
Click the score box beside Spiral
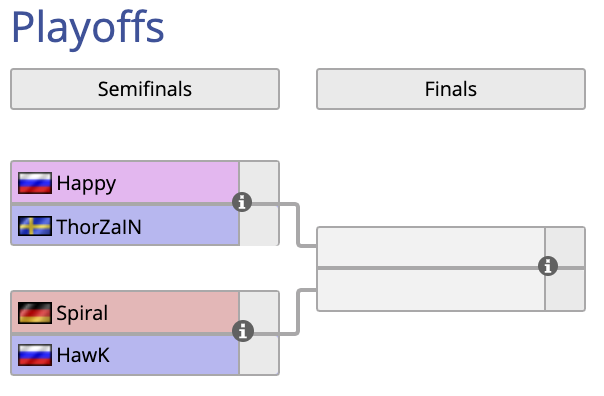pos(259,312)
